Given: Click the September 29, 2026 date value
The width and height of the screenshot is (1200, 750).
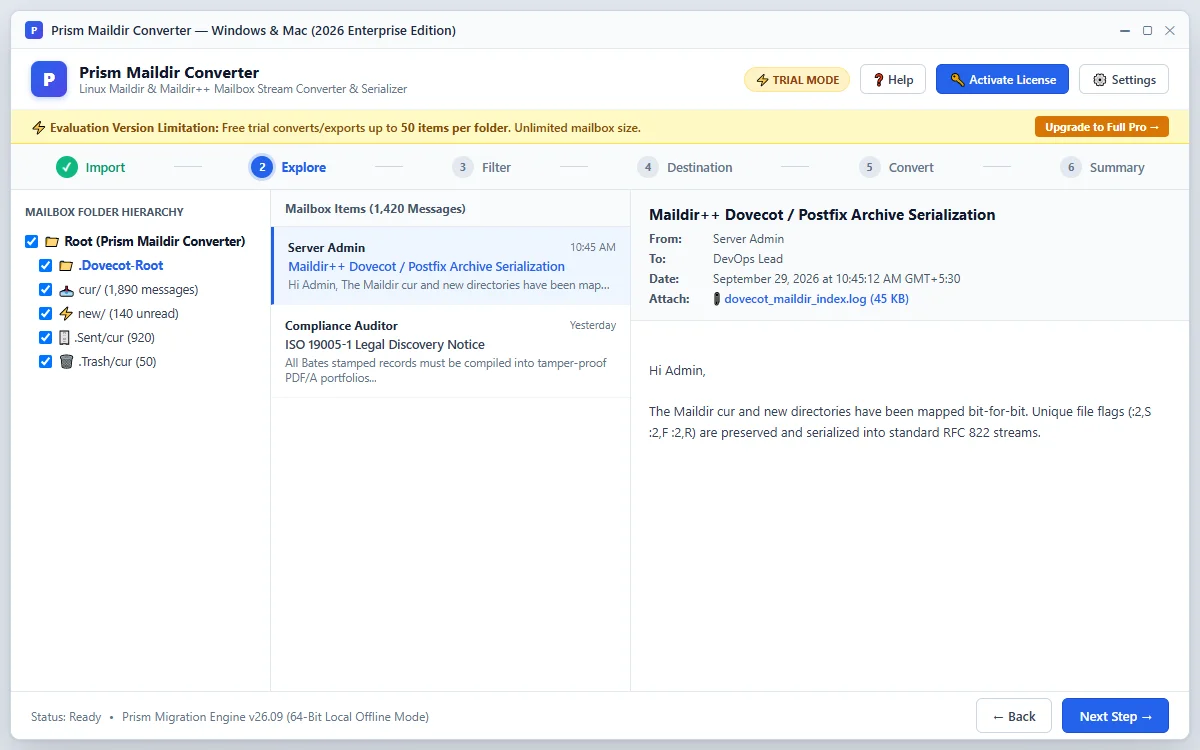Looking at the screenshot, I should [x=836, y=279].
